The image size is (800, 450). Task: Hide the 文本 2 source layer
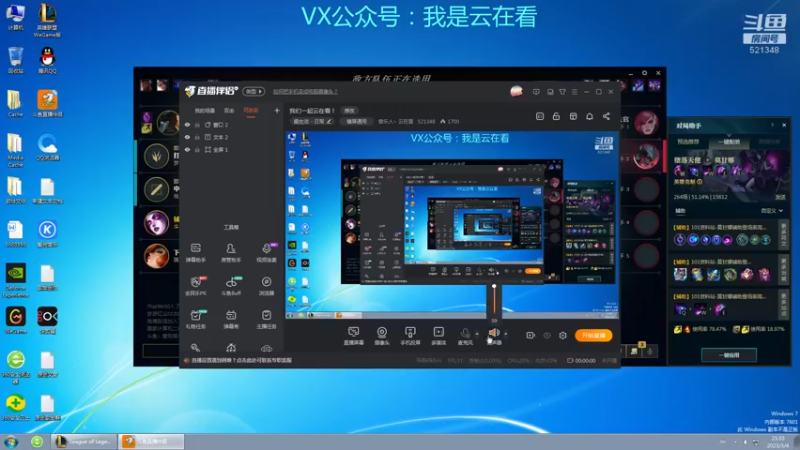(187, 137)
